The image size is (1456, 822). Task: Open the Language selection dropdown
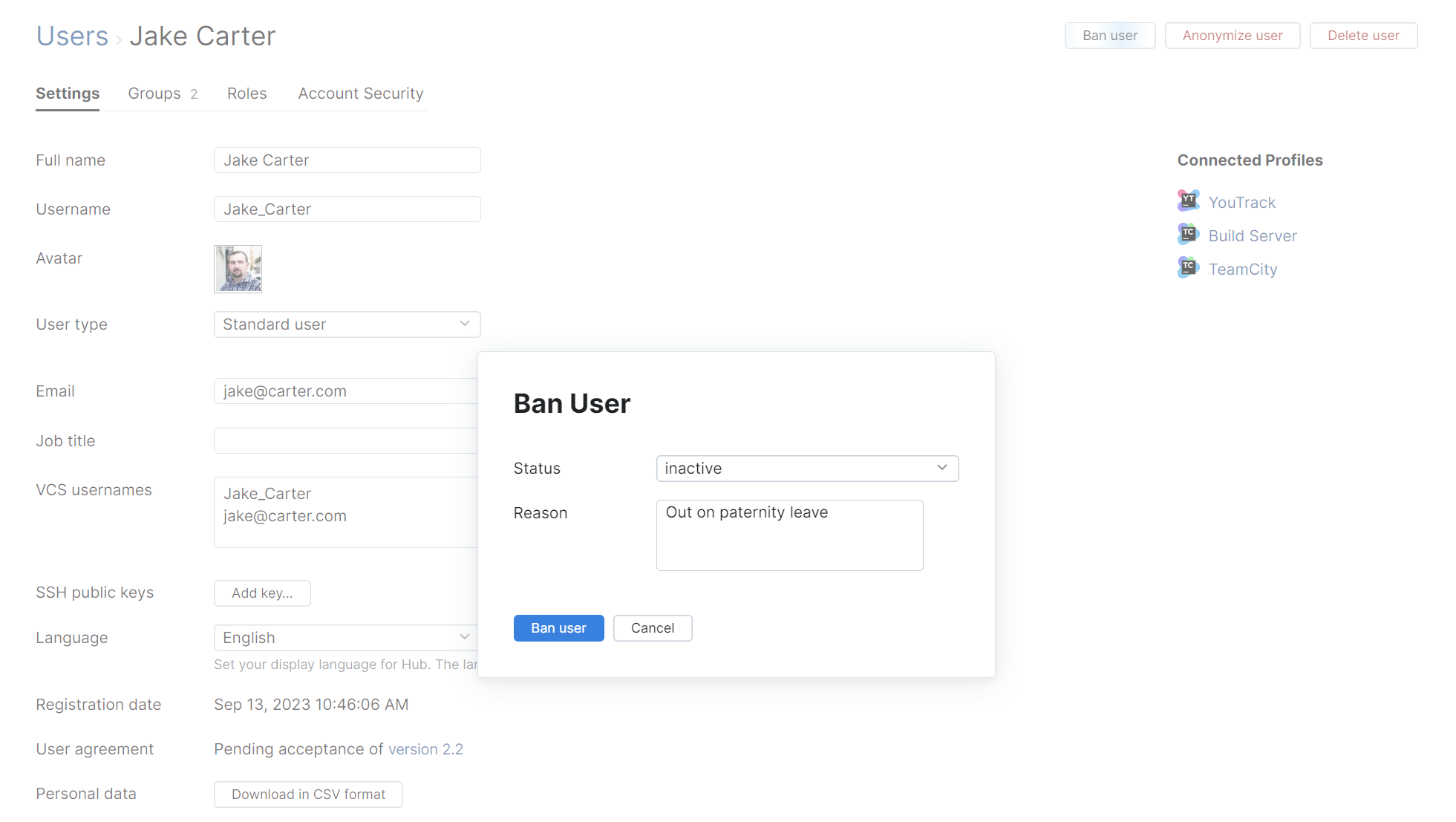point(344,637)
